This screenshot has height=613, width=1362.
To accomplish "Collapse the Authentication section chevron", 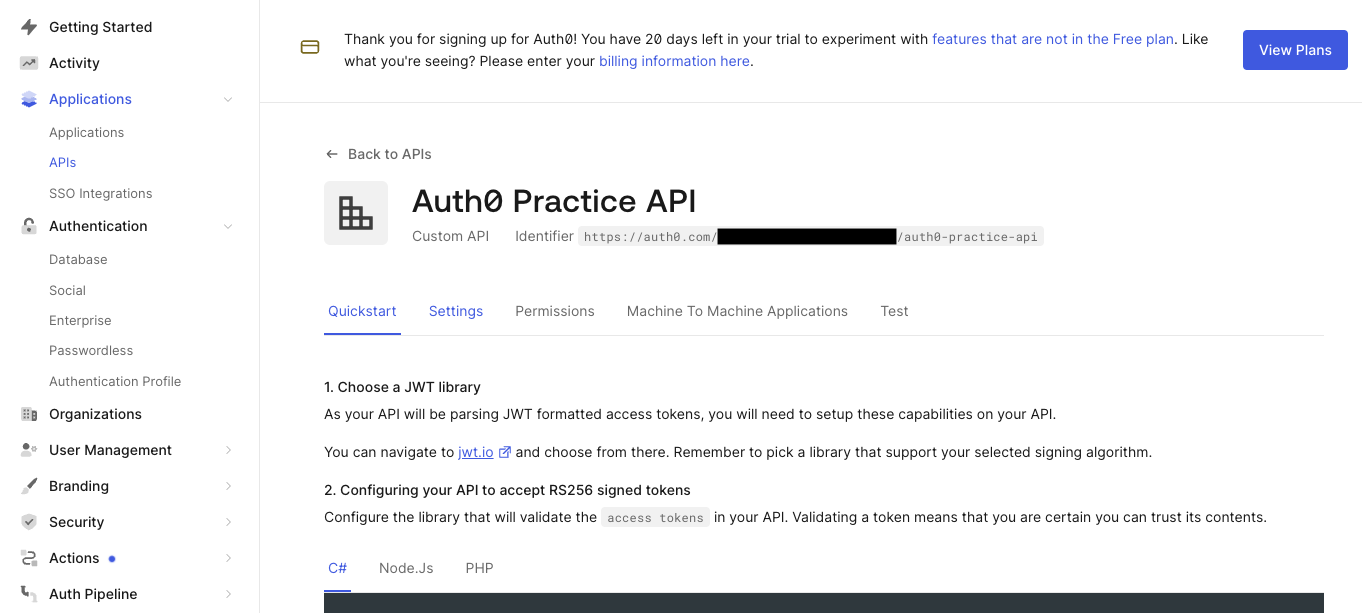I will 227,225.
